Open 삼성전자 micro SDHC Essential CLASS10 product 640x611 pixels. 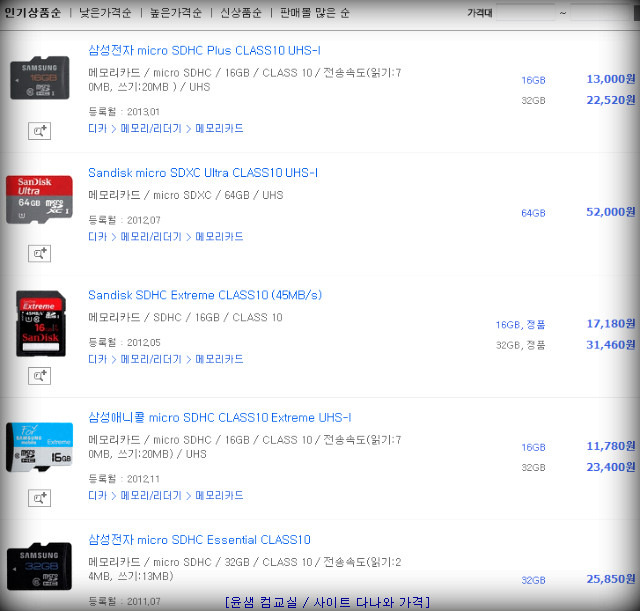point(199,540)
